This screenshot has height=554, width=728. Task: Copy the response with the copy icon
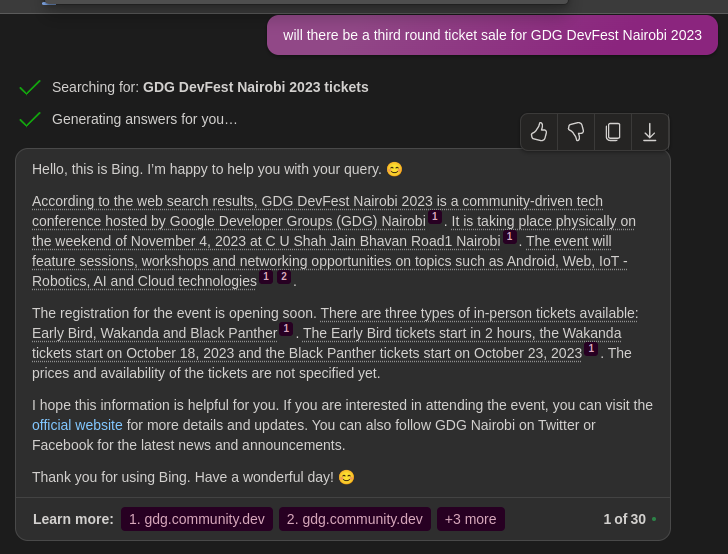pyautogui.click(x=613, y=132)
